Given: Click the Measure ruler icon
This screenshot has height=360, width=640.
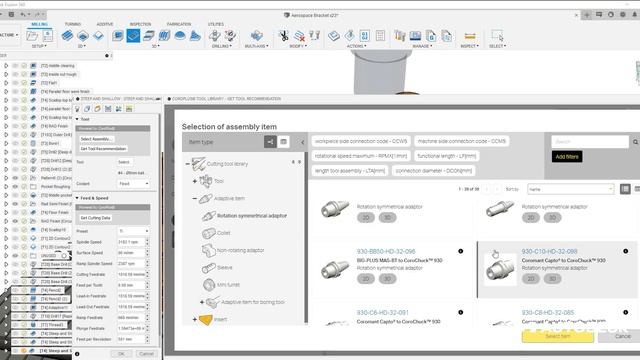Looking at the screenshot, I should point(470,36).
